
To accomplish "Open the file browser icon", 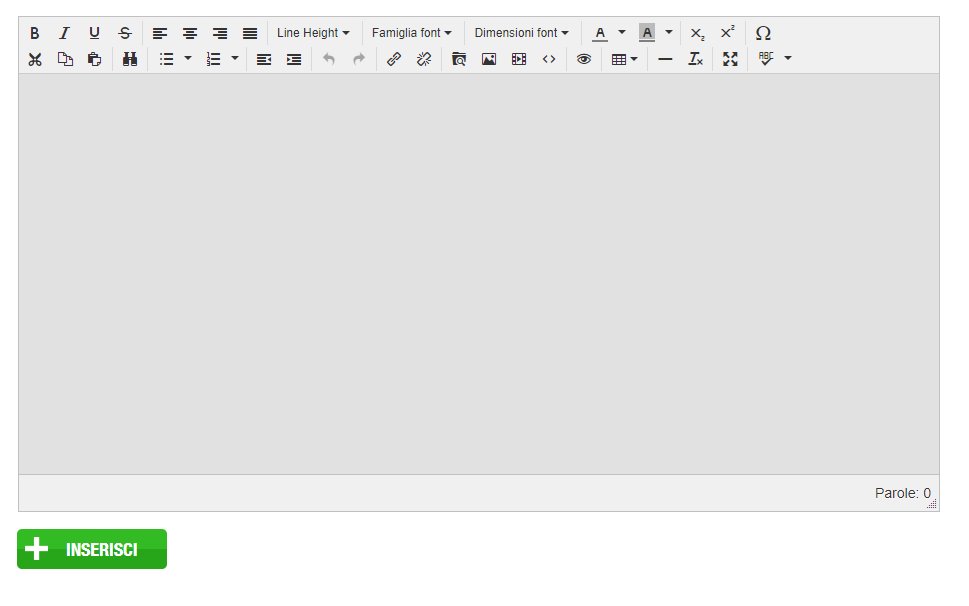I will click(x=459, y=59).
